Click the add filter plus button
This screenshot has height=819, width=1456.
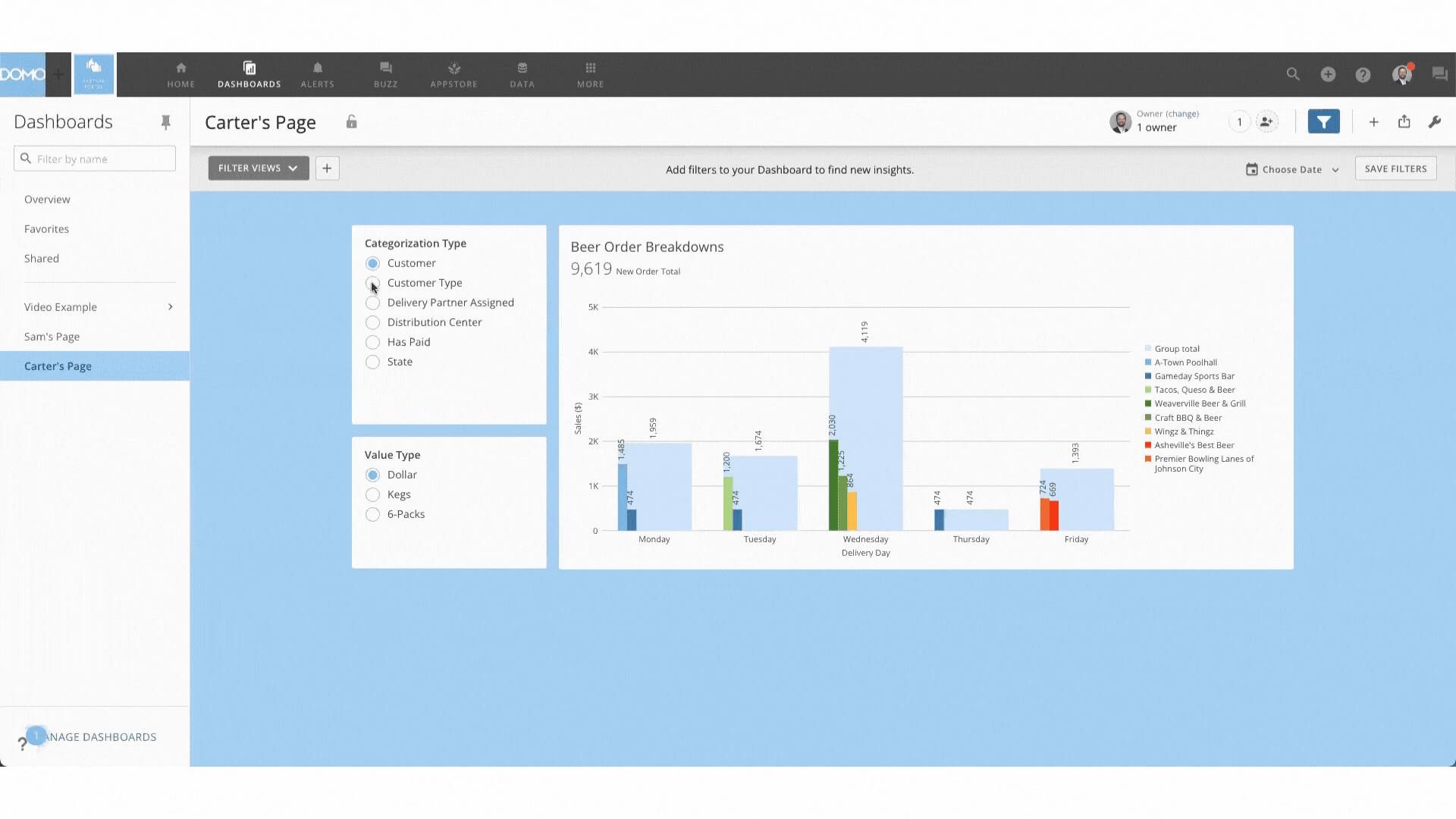(x=327, y=168)
